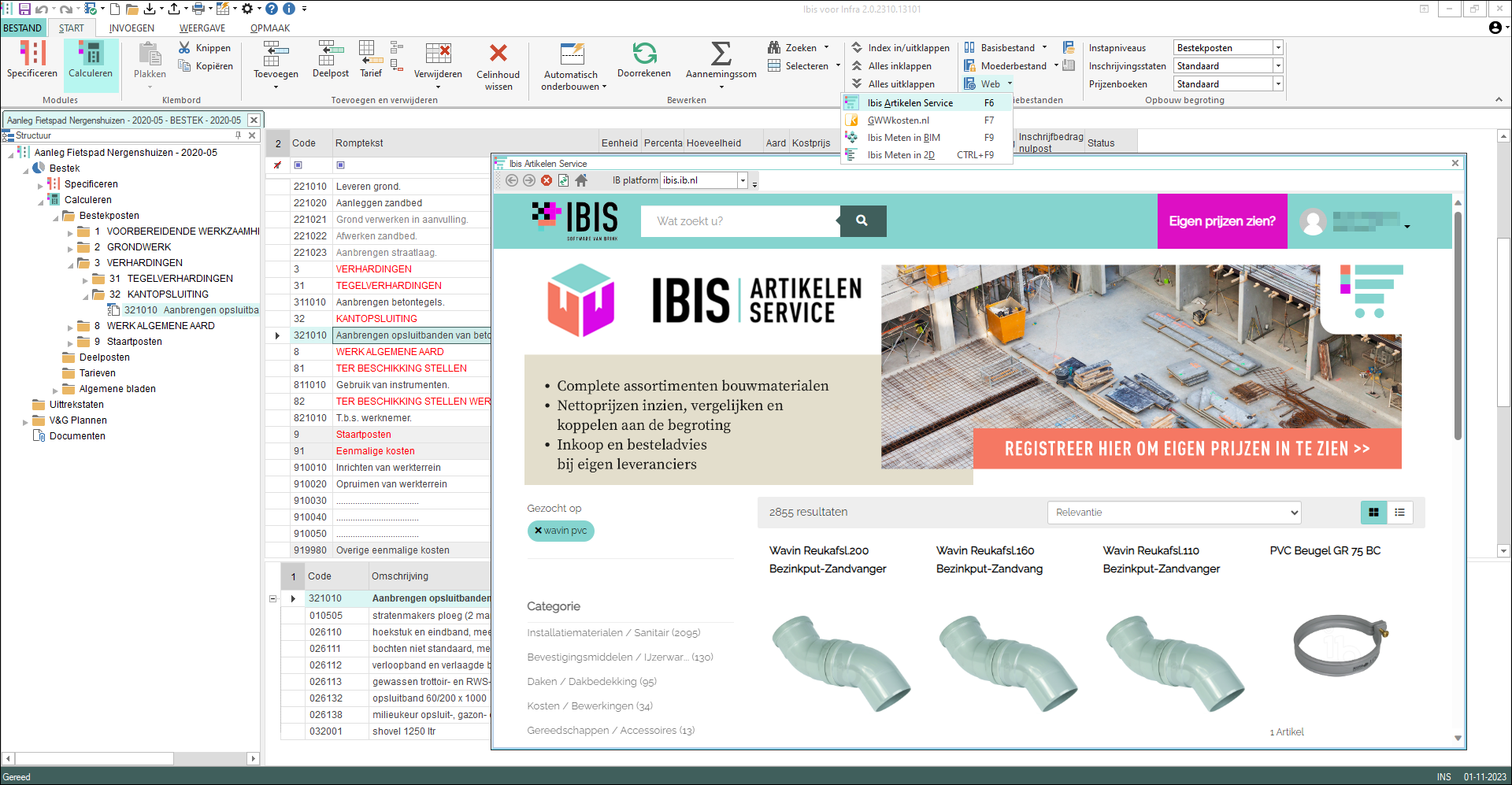Select Uittrekstaten in the Structuur tree
The image size is (1512, 785).
76,405
